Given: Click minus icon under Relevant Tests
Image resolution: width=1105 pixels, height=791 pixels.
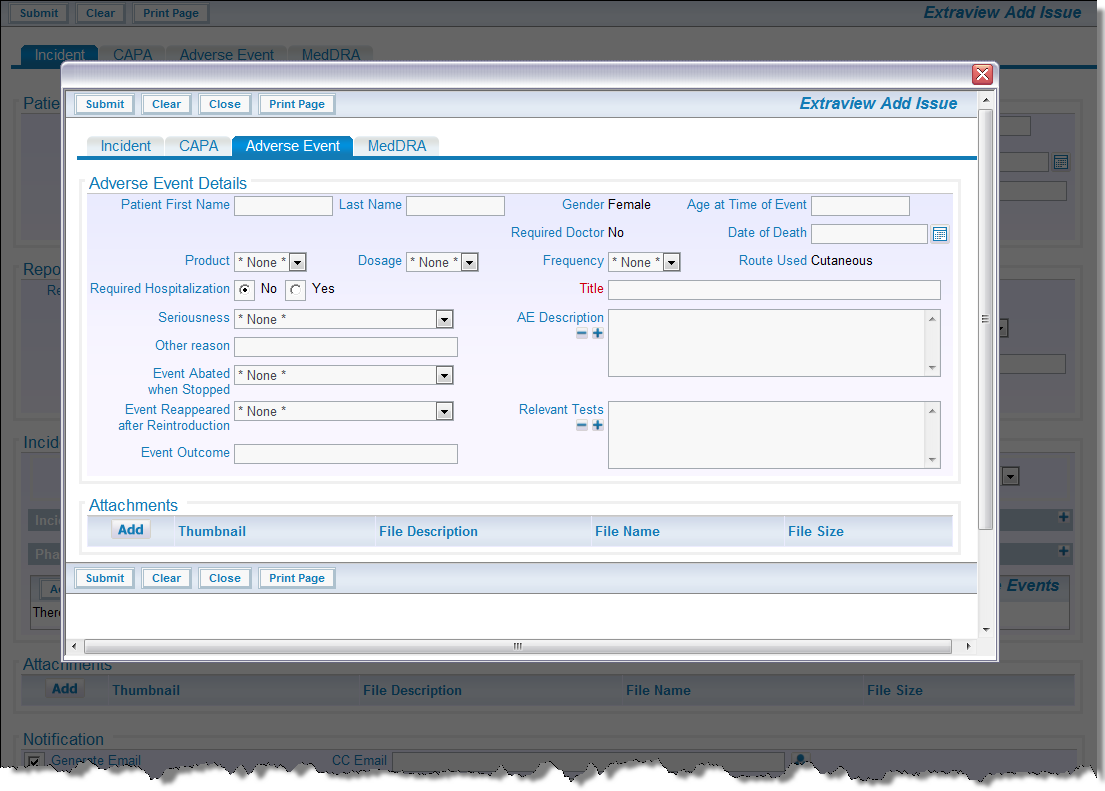Looking at the screenshot, I should 581,425.
